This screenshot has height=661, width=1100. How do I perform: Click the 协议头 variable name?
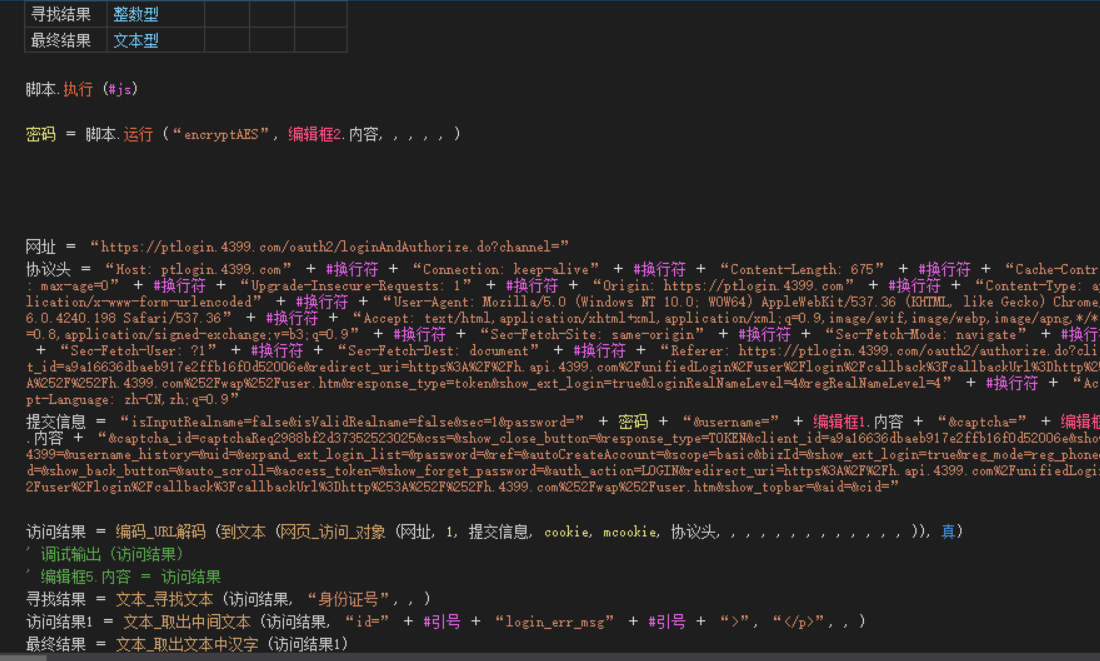click(x=48, y=270)
